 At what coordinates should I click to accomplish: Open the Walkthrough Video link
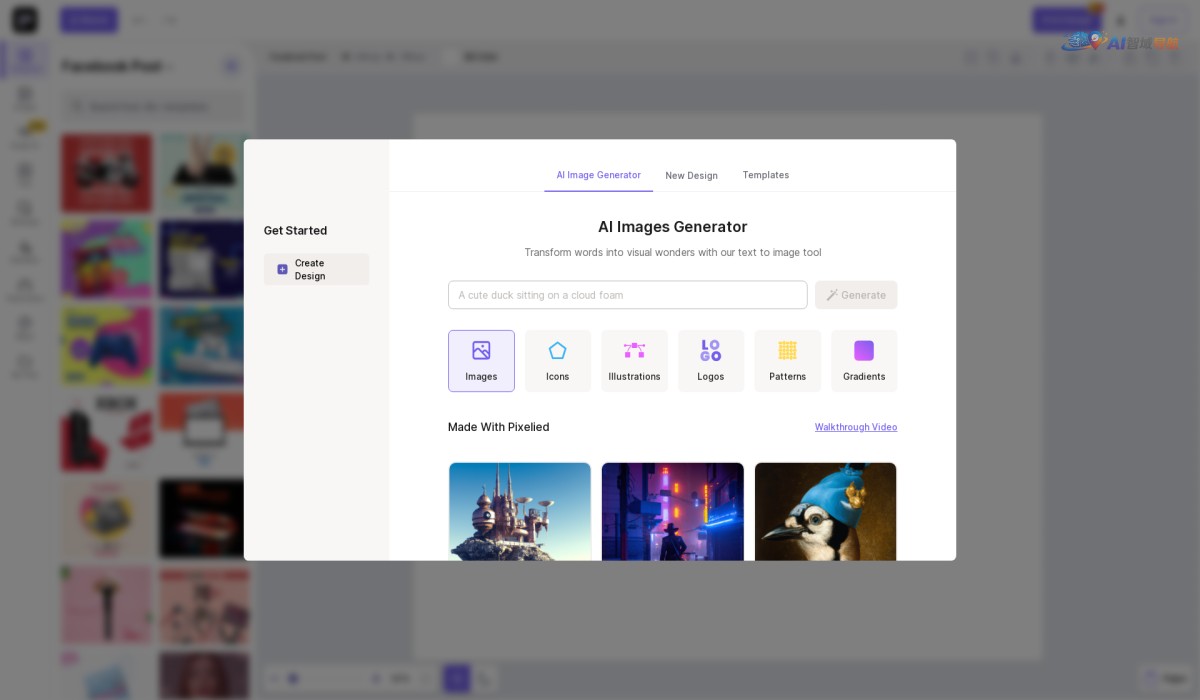click(x=855, y=427)
